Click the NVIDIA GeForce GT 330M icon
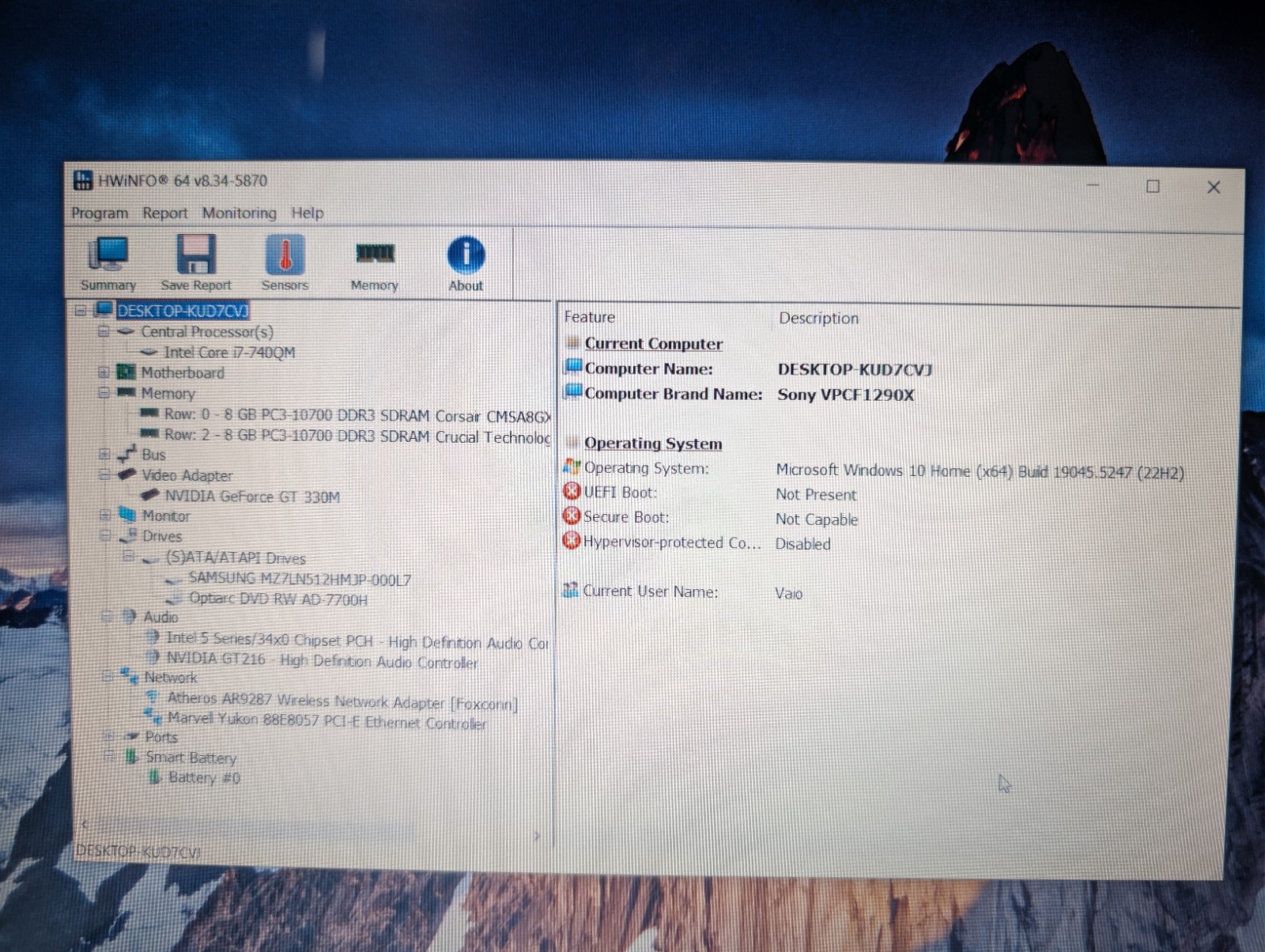This screenshot has width=1265, height=952. [150, 495]
